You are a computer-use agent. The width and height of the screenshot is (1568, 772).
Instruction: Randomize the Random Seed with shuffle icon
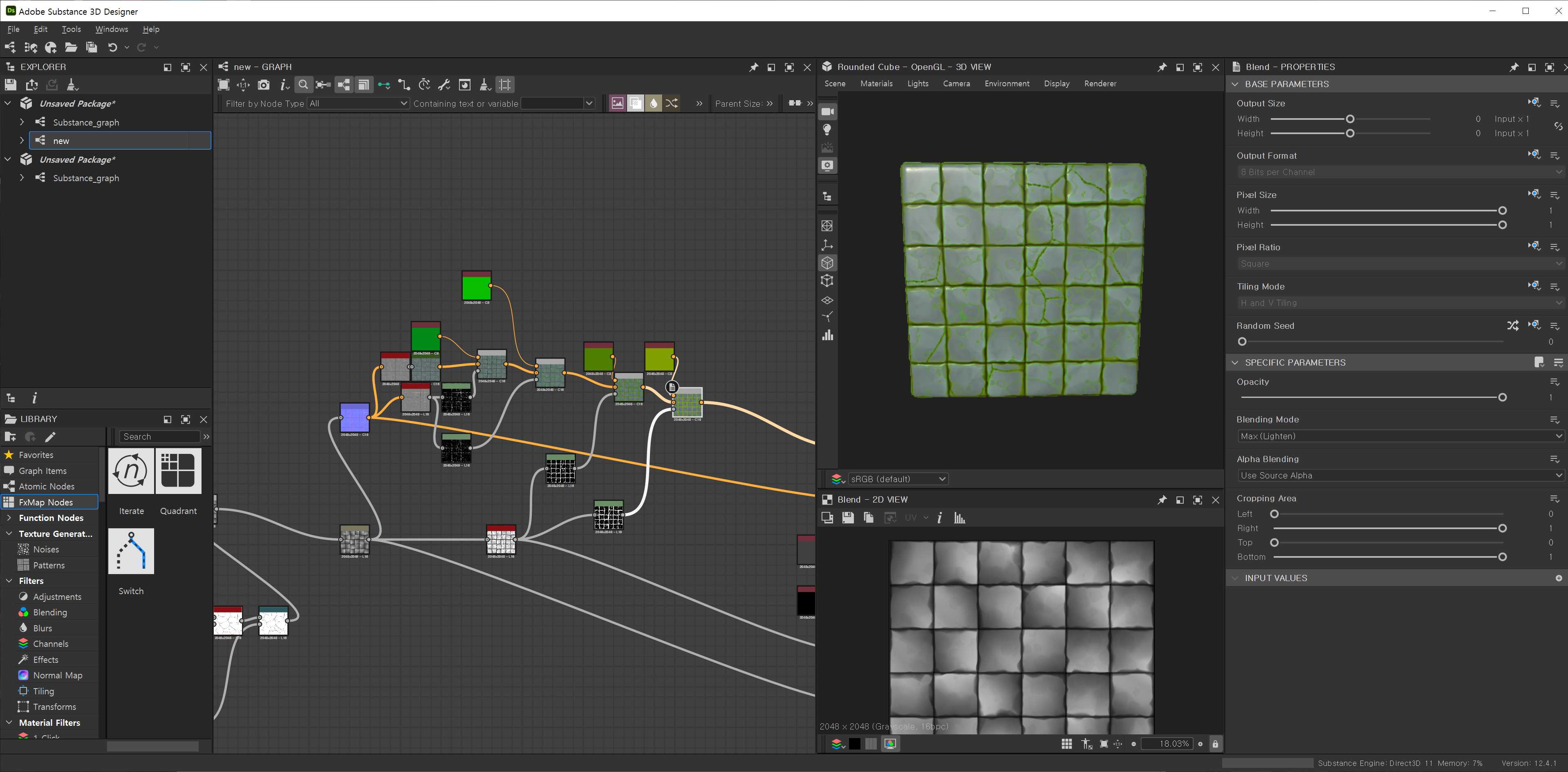tap(1512, 325)
